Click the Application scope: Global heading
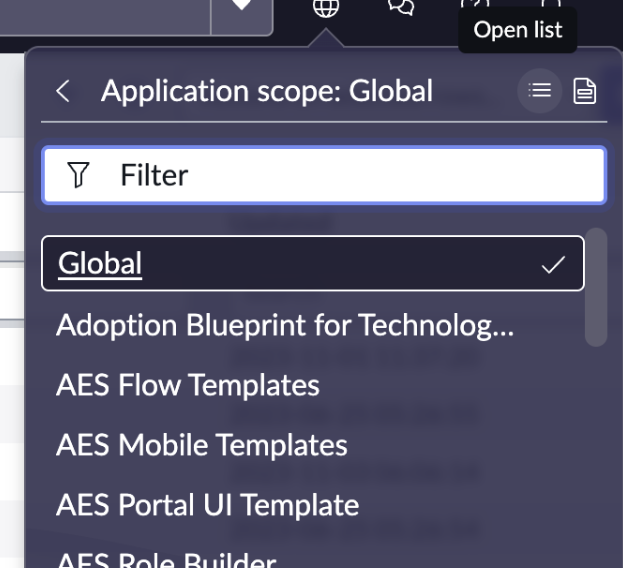This screenshot has width=623, height=568. [x=267, y=92]
